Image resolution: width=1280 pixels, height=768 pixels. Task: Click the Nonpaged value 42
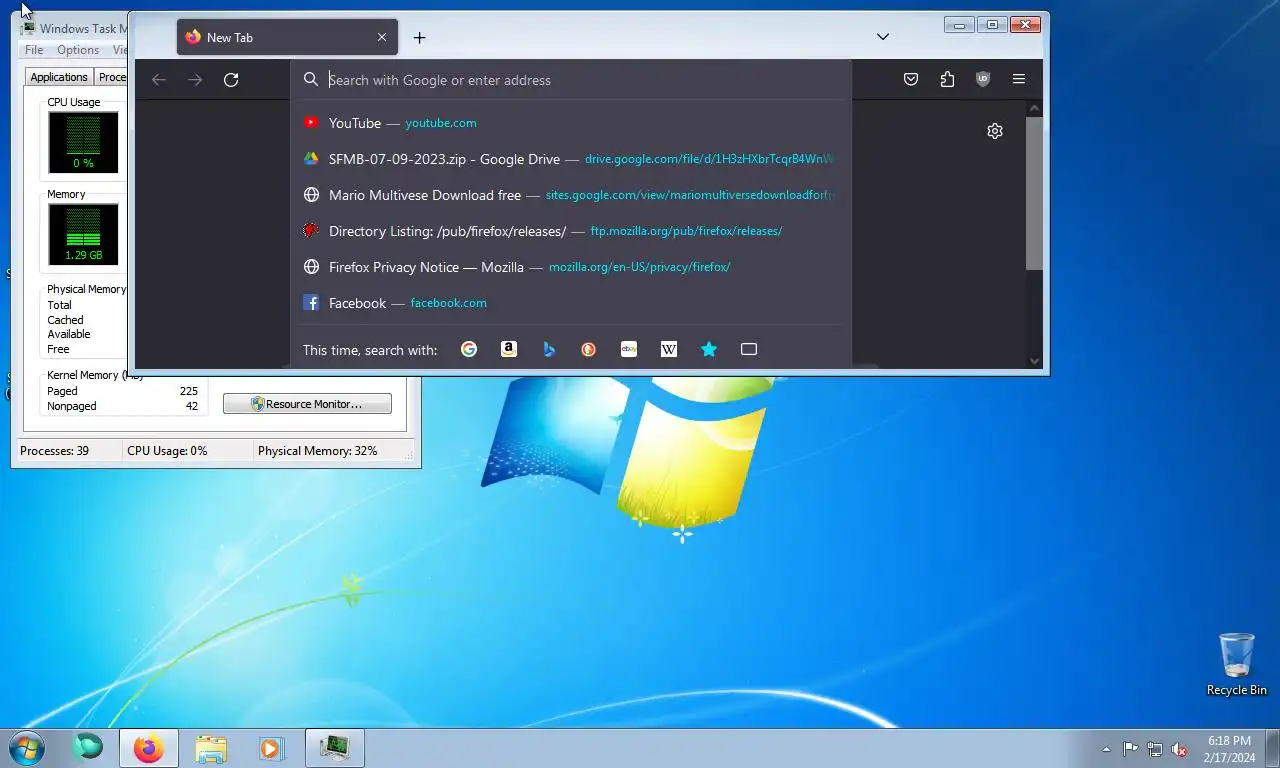[x=192, y=406]
